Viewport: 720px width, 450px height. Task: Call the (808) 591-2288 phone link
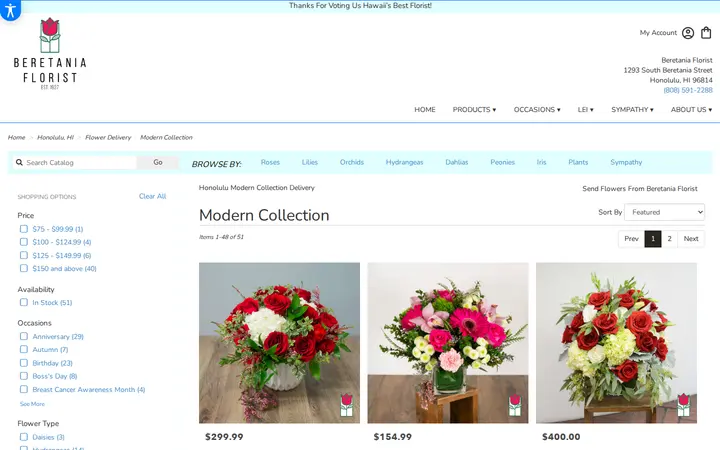(688, 90)
